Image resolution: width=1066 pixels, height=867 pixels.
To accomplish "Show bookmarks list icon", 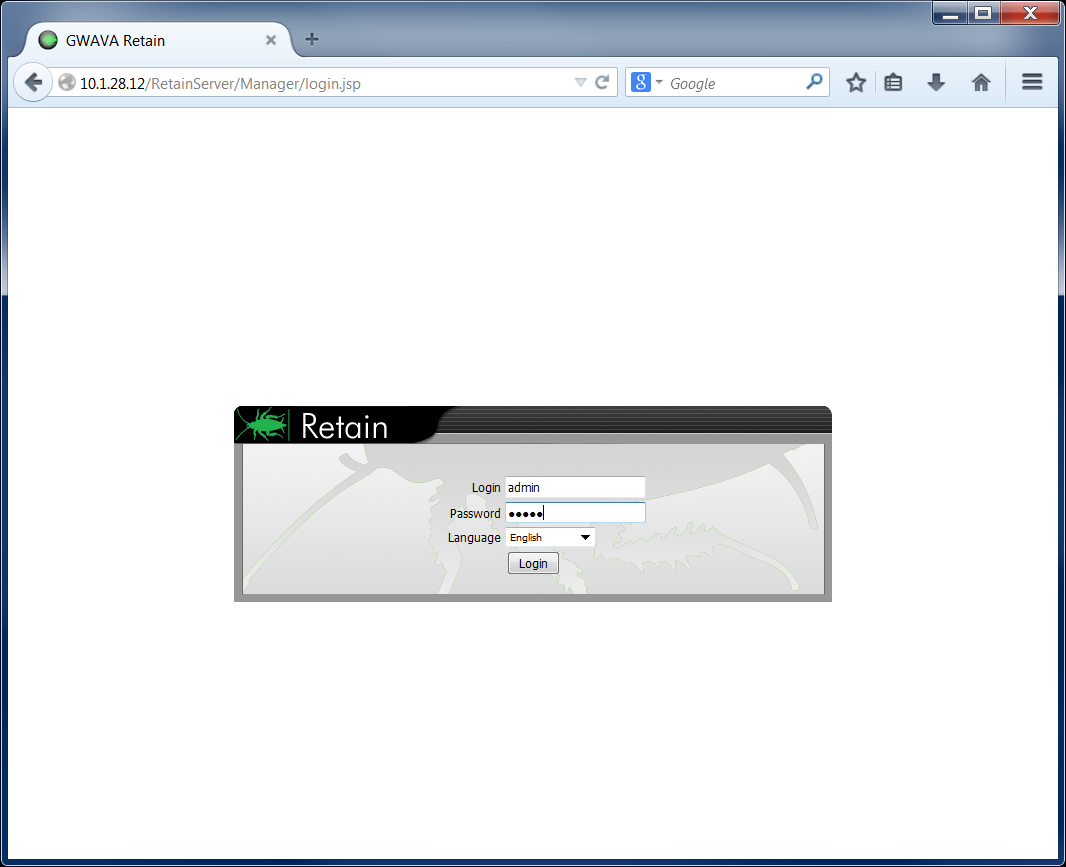I will pos(893,83).
